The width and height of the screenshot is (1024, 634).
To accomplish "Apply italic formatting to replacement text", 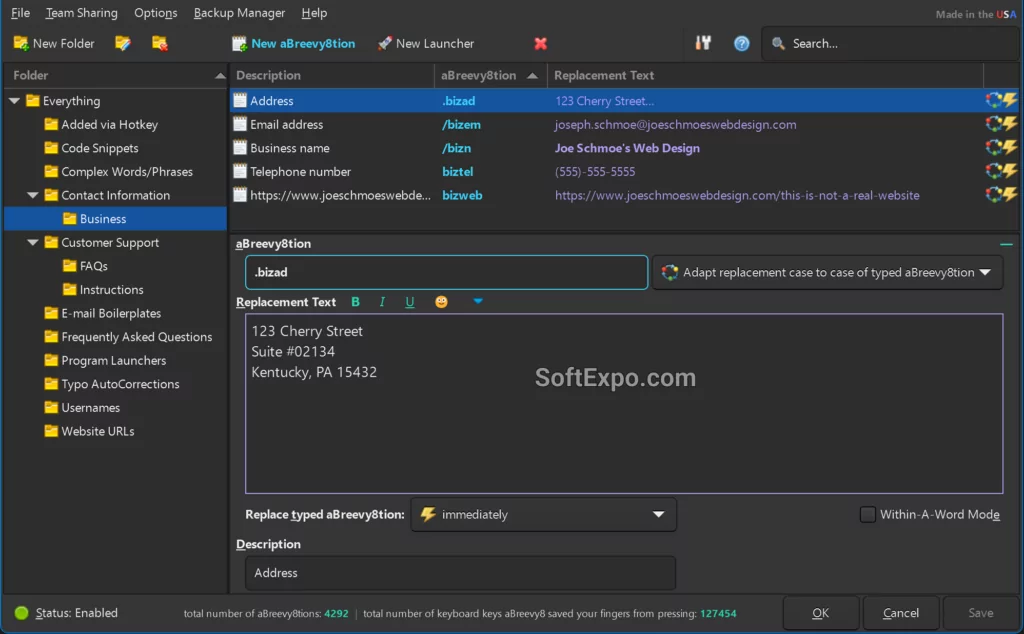I will (382, 302).
